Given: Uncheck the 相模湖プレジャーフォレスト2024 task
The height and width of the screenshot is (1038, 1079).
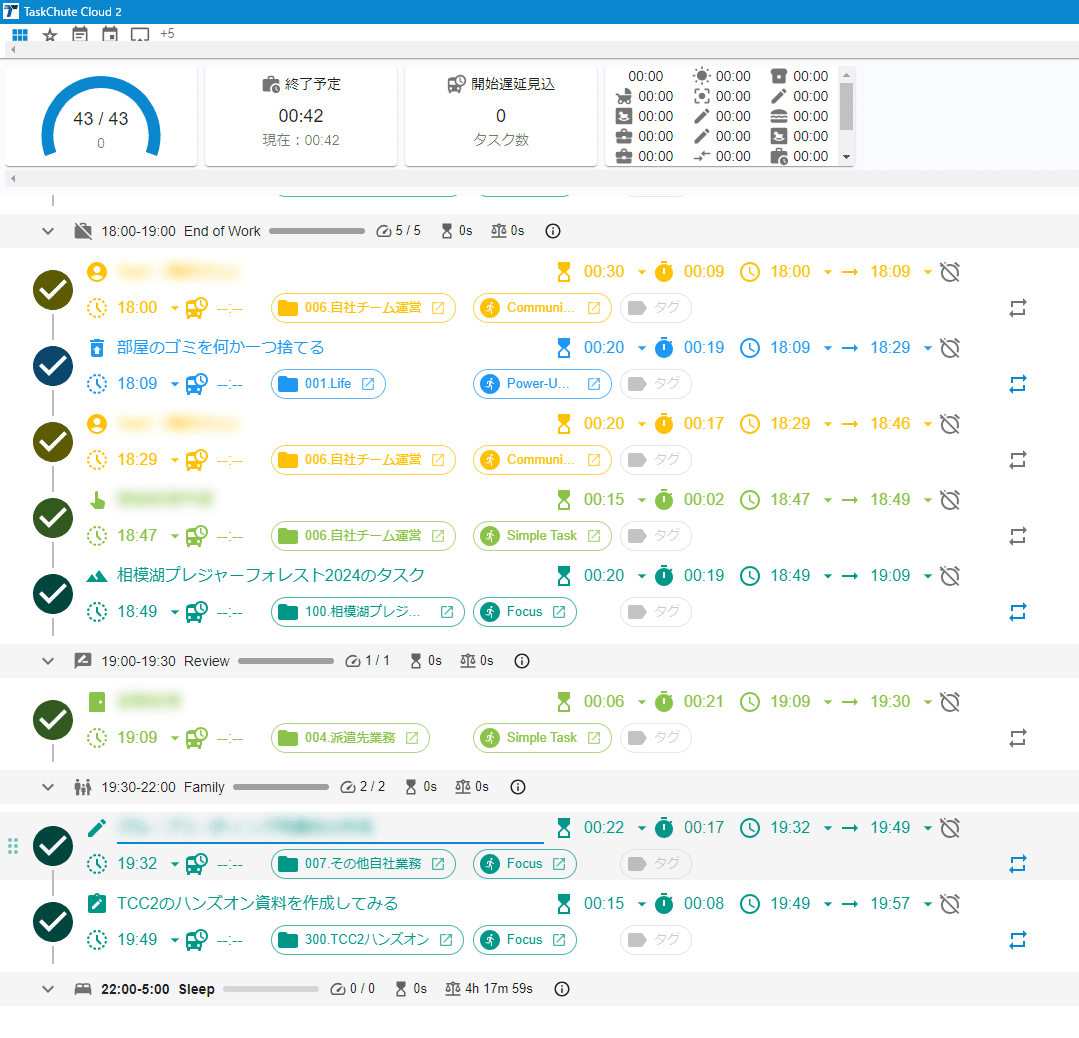Looking at the screenshot, I should 53,594.
